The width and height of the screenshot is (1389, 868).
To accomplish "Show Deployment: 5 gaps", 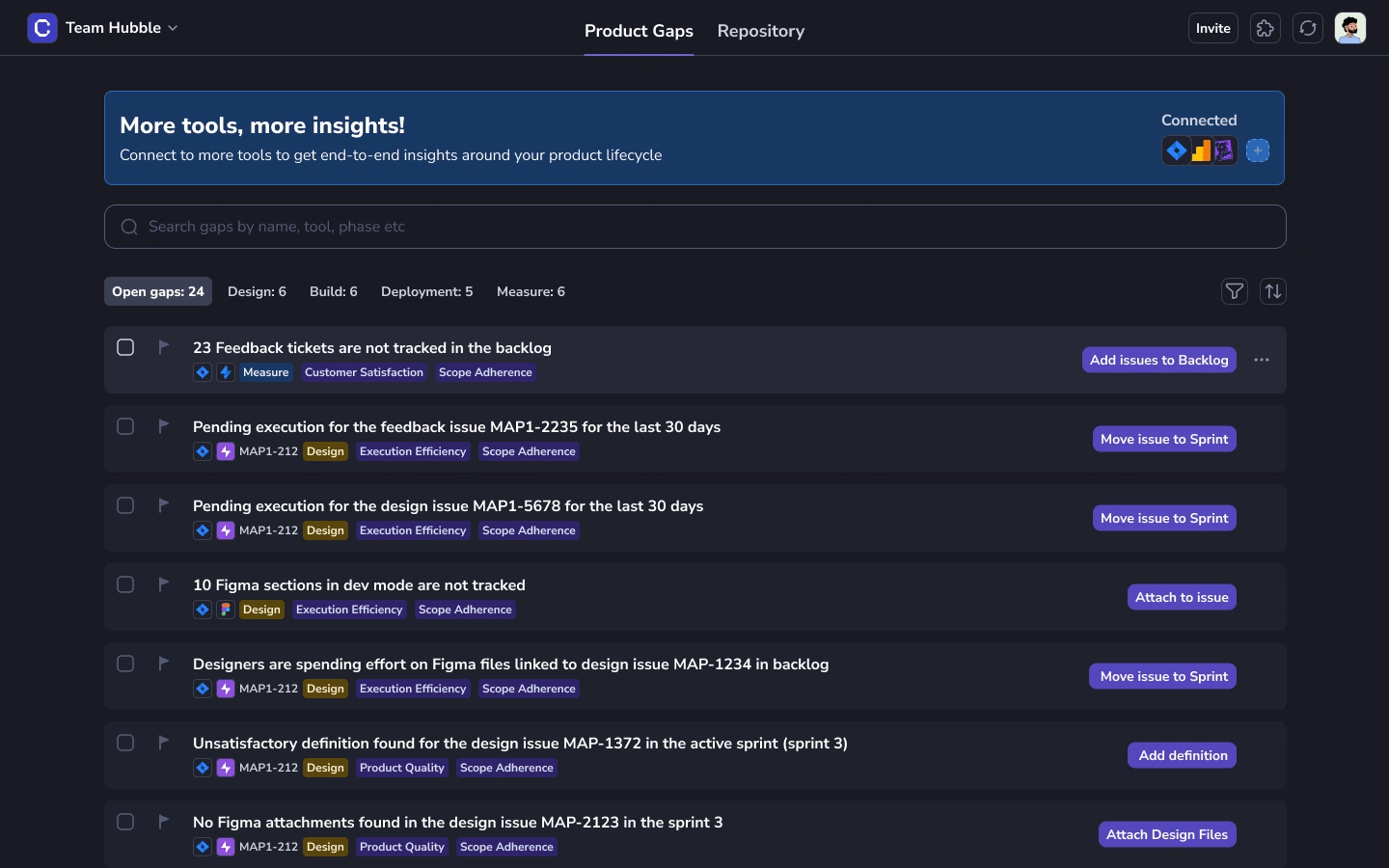I will tap(426, 291).
